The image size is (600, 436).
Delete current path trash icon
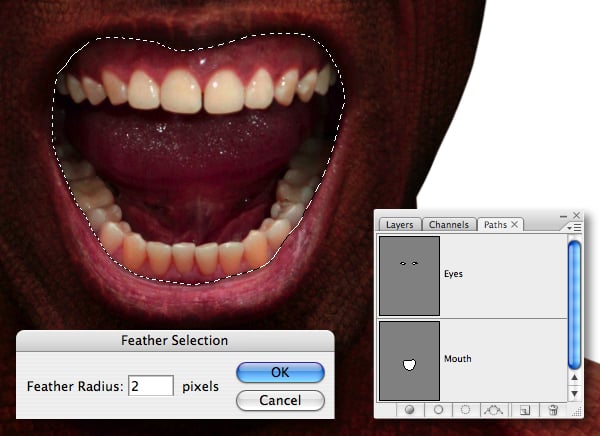click(553, 410)
